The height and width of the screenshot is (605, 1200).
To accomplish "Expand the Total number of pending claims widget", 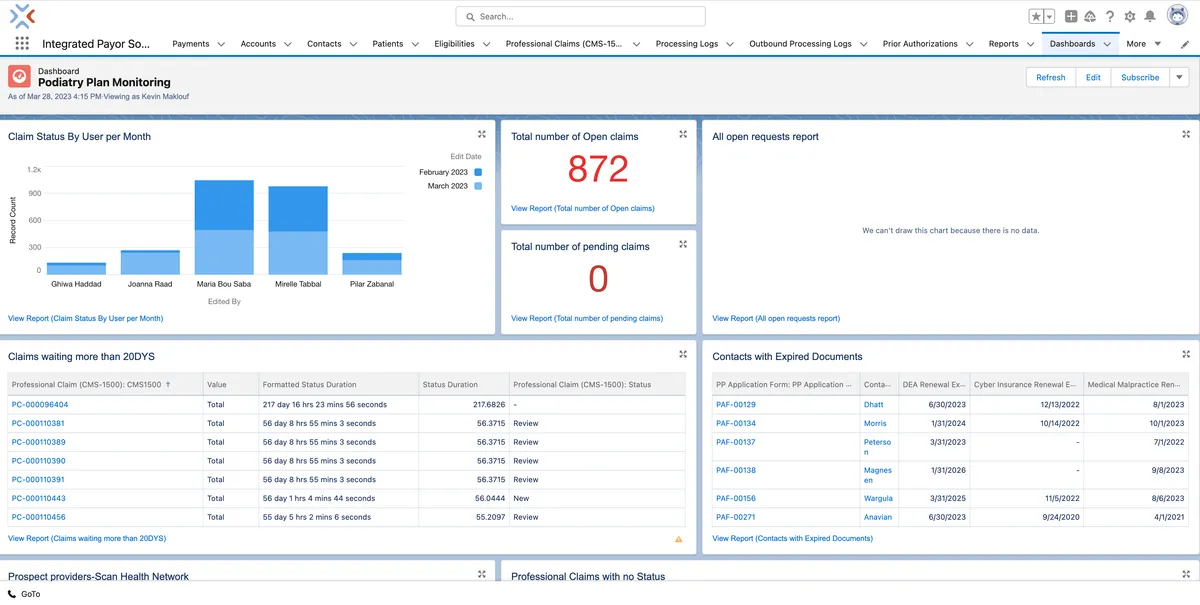I will [x=683, y=244].
